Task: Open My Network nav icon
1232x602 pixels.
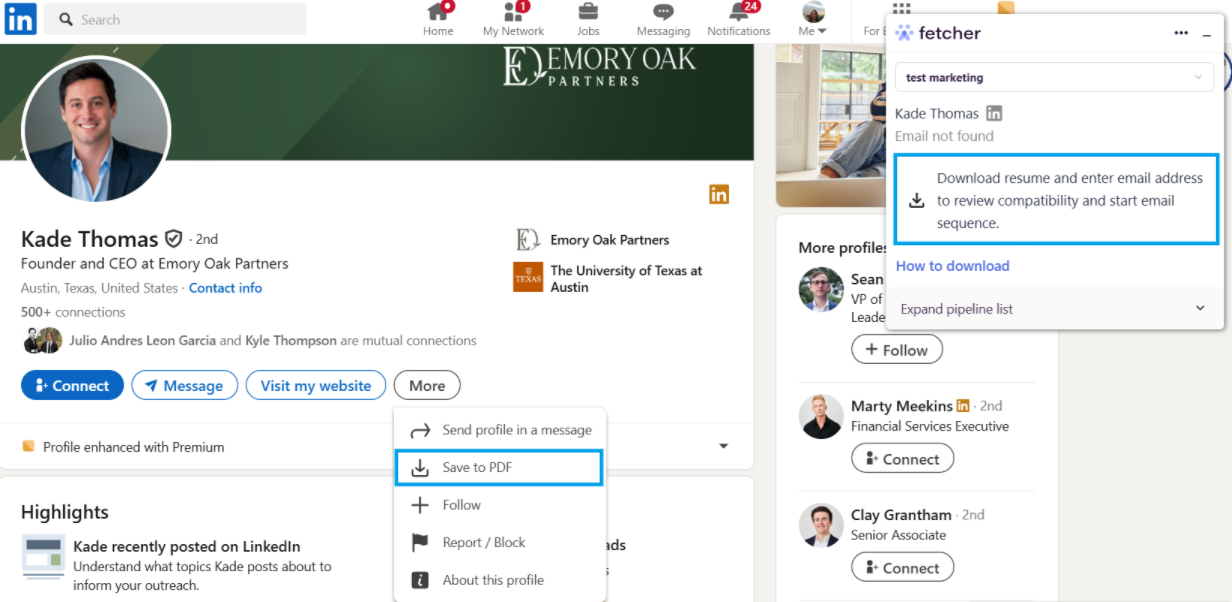Action: [514, 12]
